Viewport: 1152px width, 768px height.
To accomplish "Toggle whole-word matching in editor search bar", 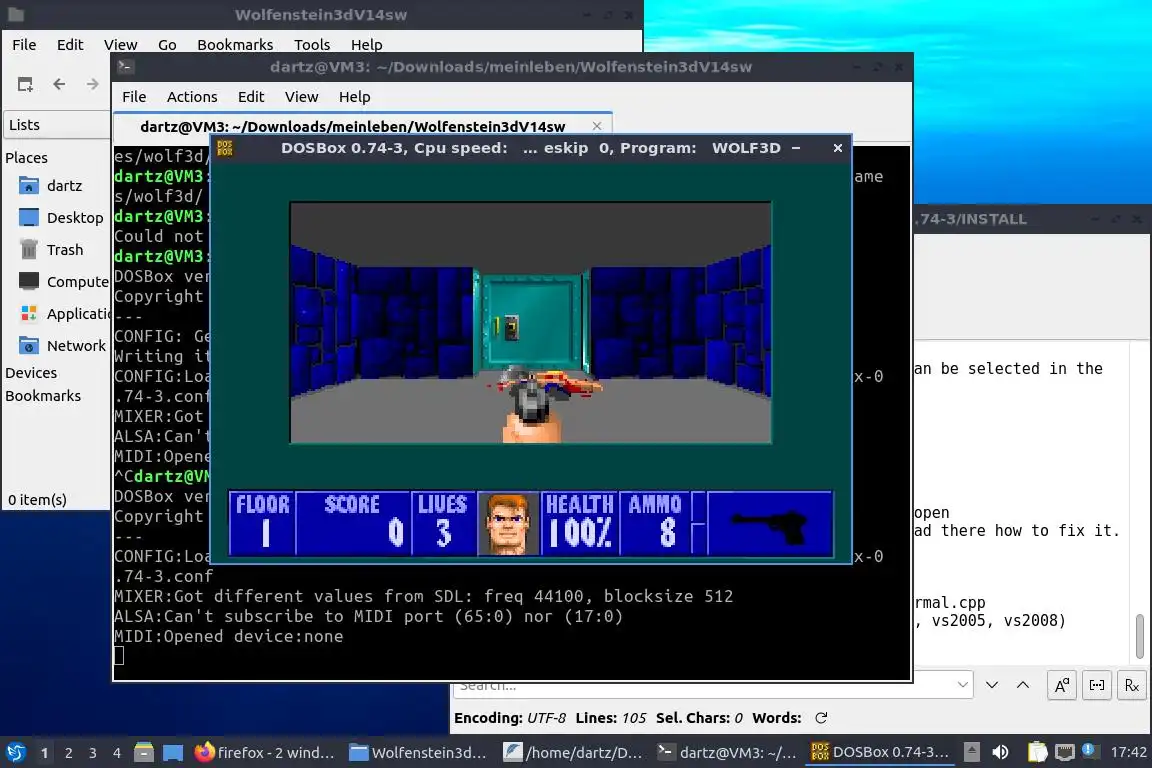I will point(1097,685).
